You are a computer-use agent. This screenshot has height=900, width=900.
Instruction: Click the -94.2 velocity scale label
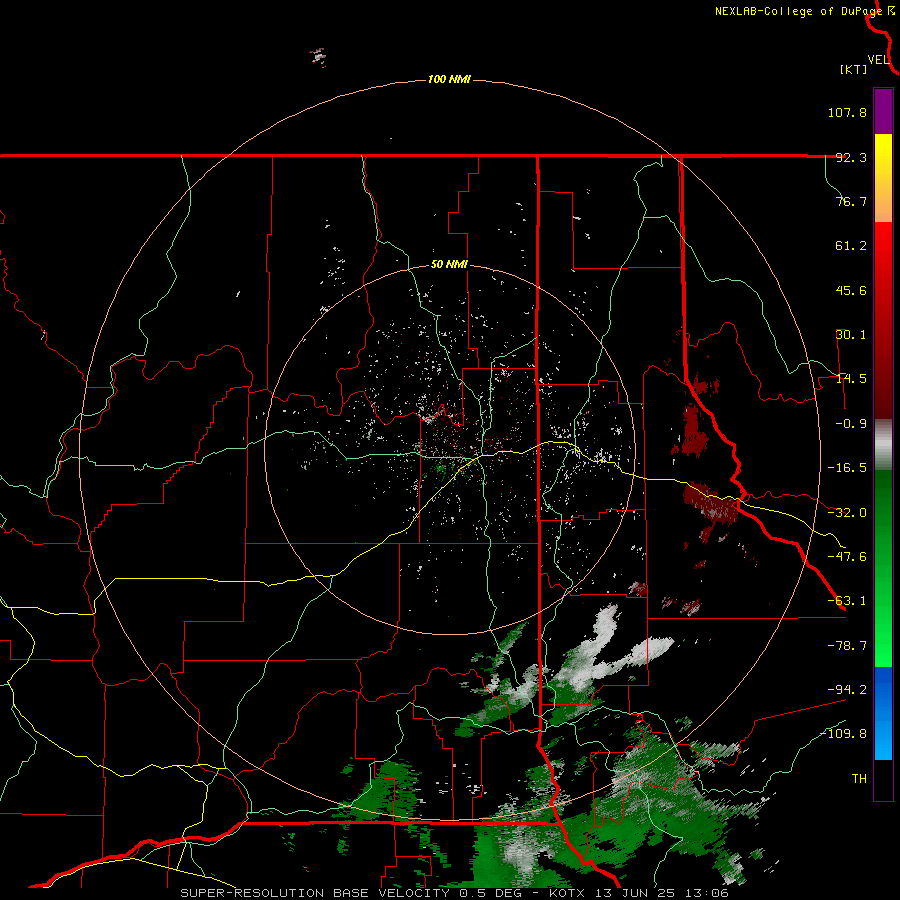click(x=847, y=689)
